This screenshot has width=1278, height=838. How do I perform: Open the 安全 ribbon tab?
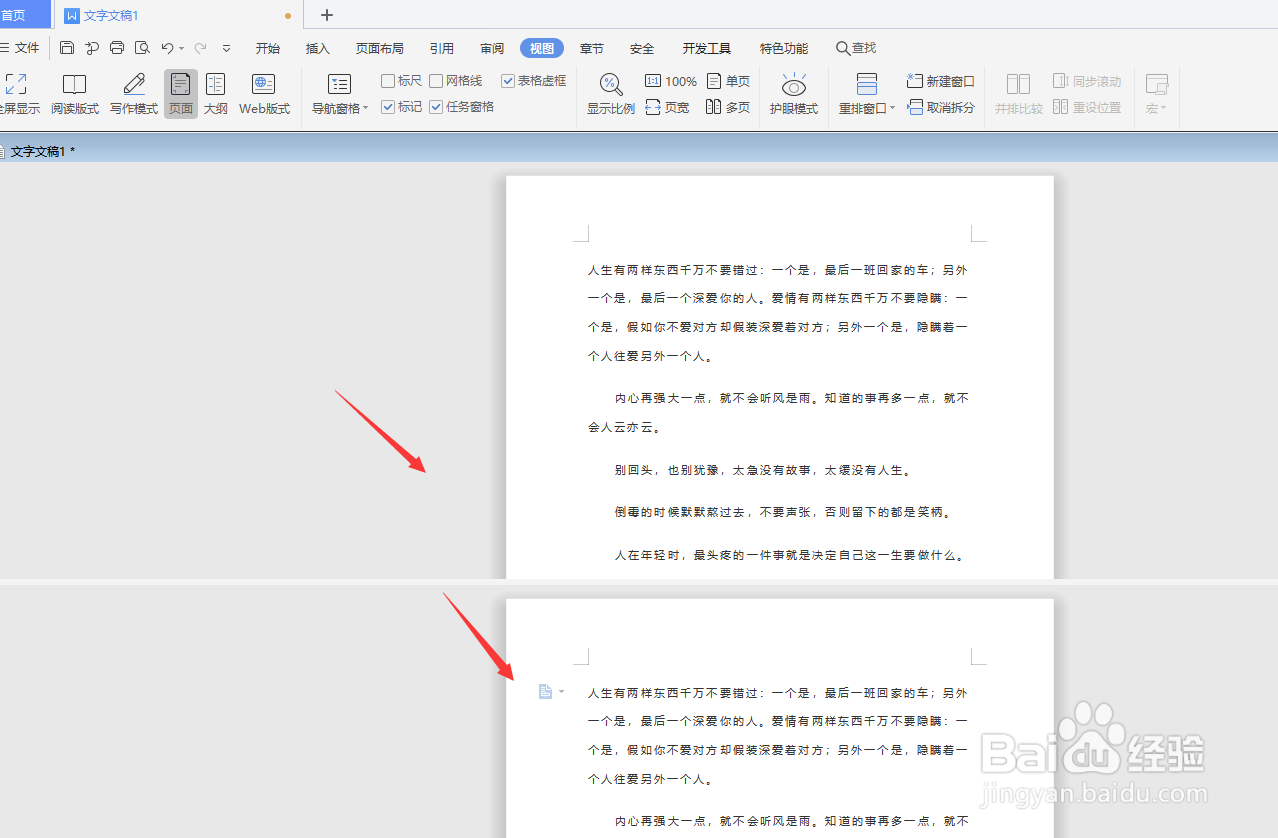[642, 48]
